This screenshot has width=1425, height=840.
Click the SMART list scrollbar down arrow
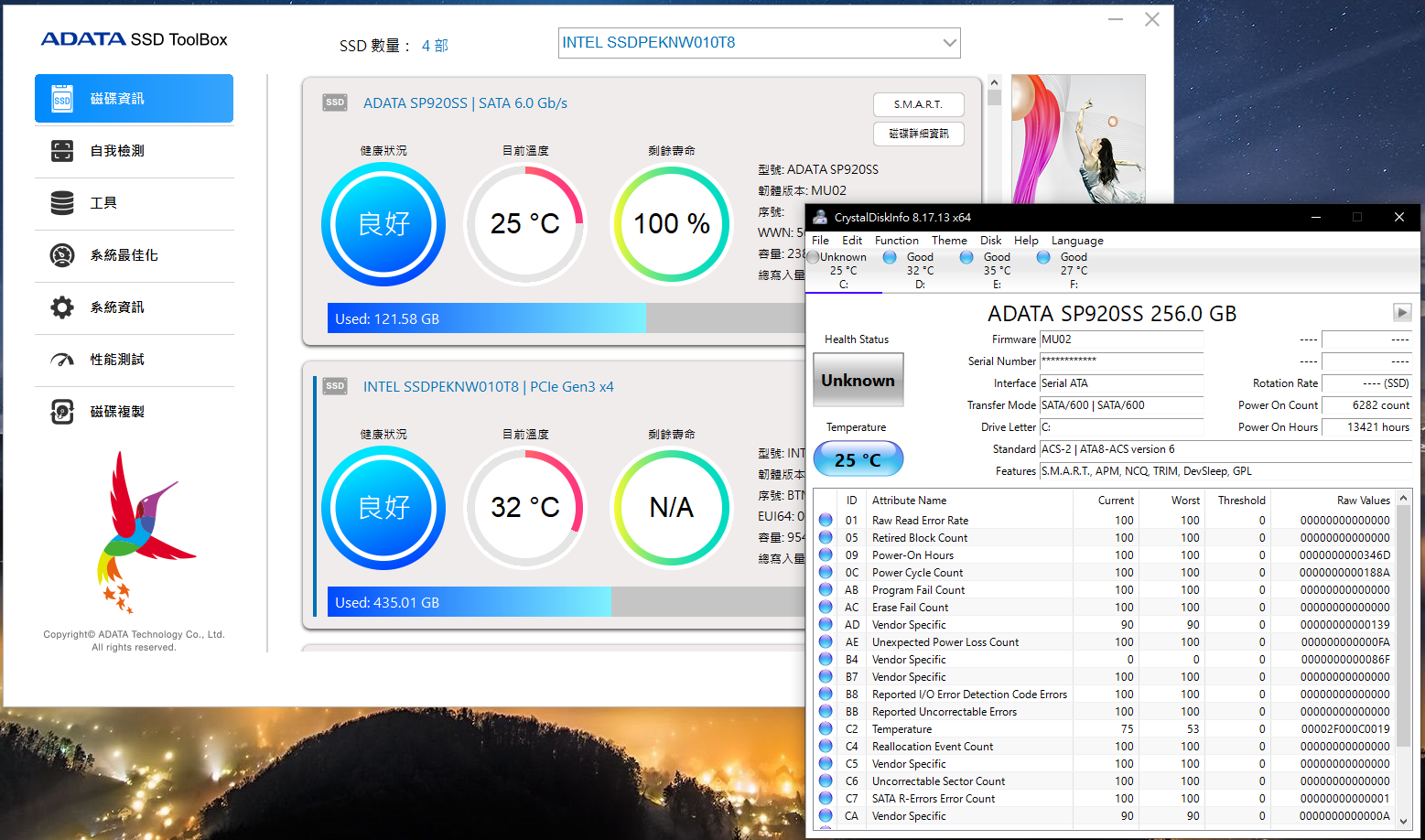point(1405,822)
